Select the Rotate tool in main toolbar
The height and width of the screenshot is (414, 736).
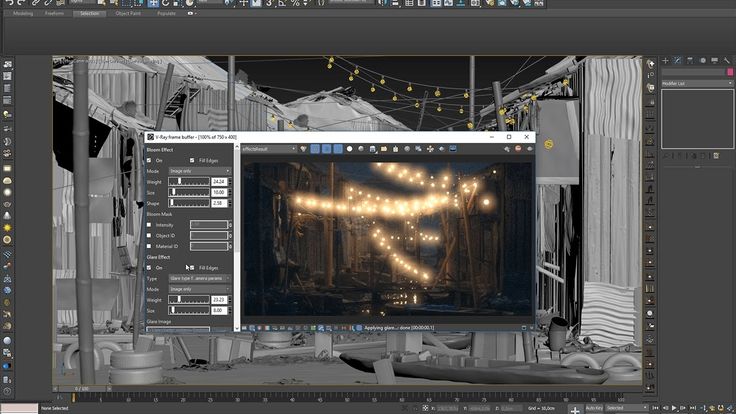(166, 3)
